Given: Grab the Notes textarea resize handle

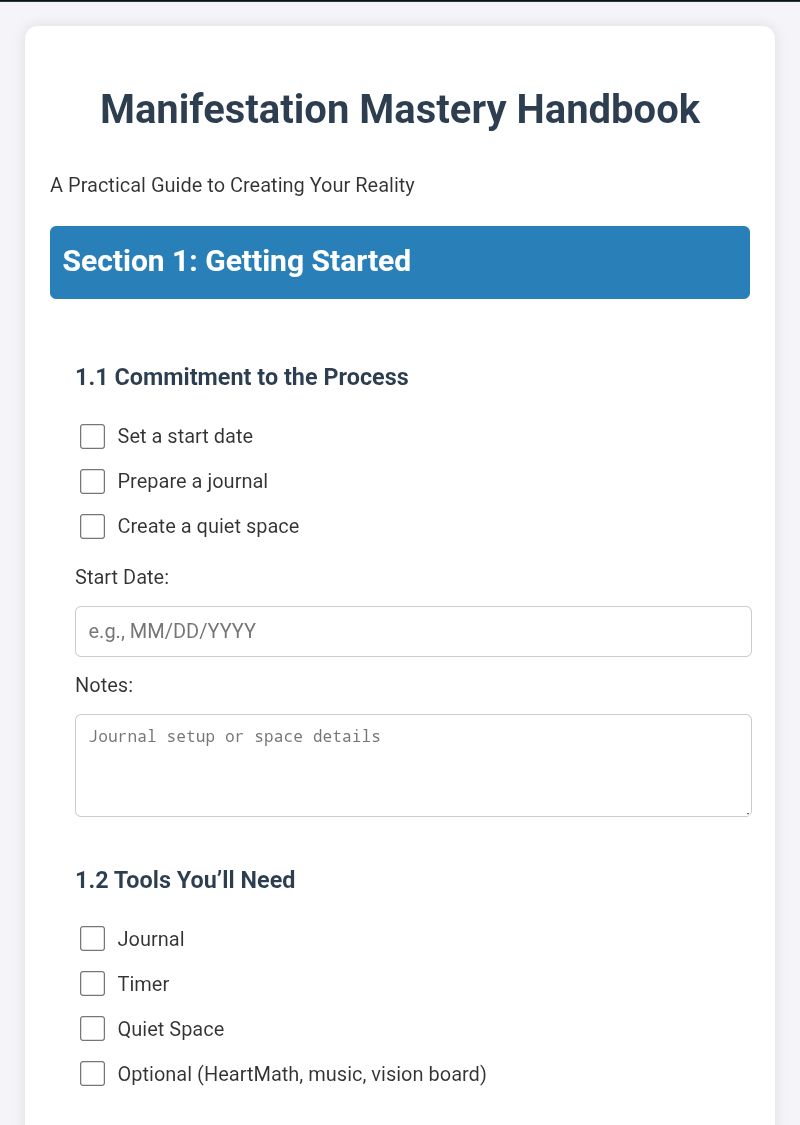Looking at the screenshot, I should click(x=747, y=812).
